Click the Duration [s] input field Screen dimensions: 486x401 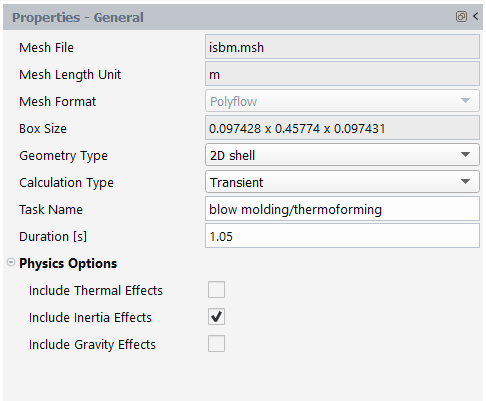tap(342, 236)
